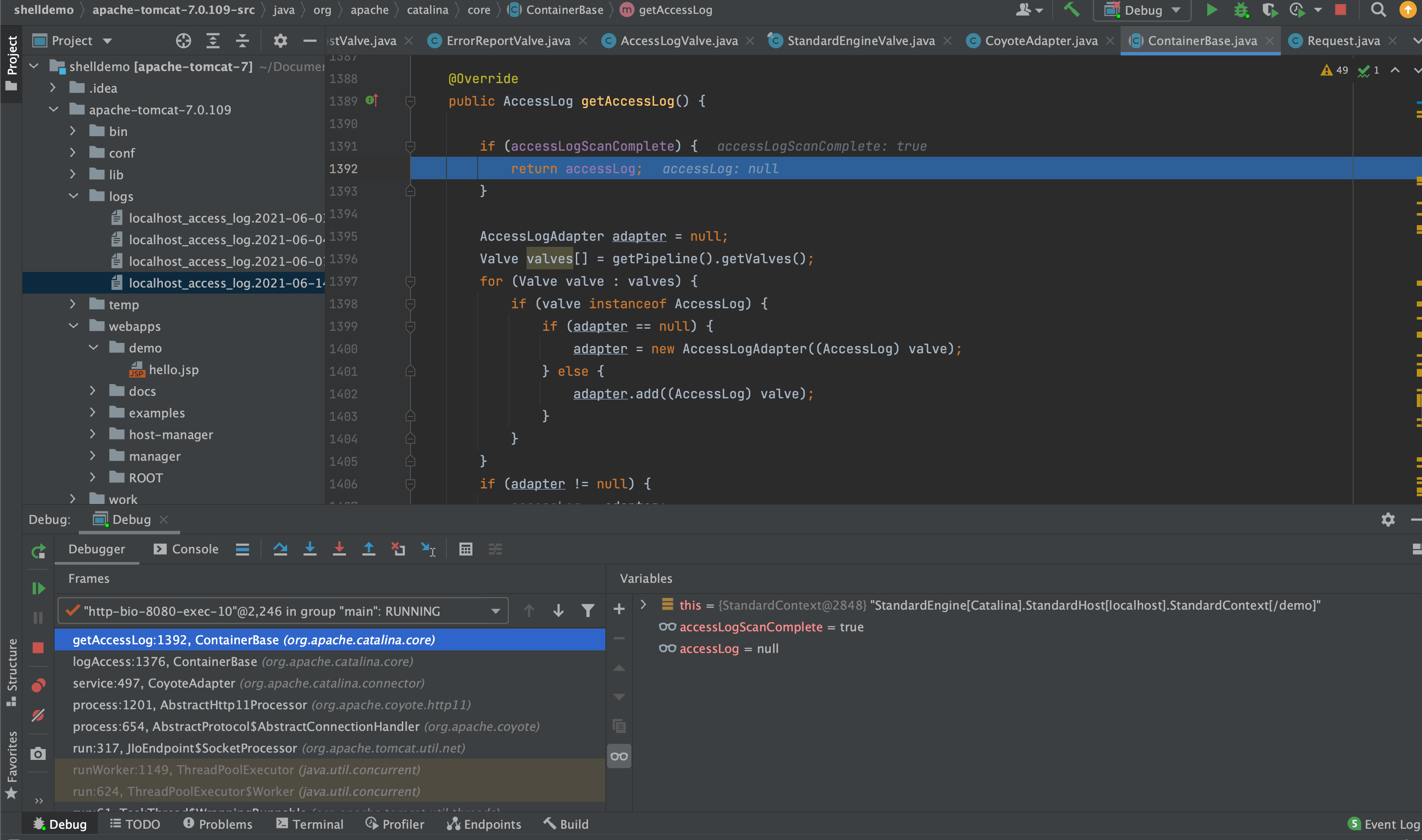Toggle Mute Breakpoints in debug sidebar
Image resolution: width=1422 pixels, height=840 pixels.
point(38,715)
